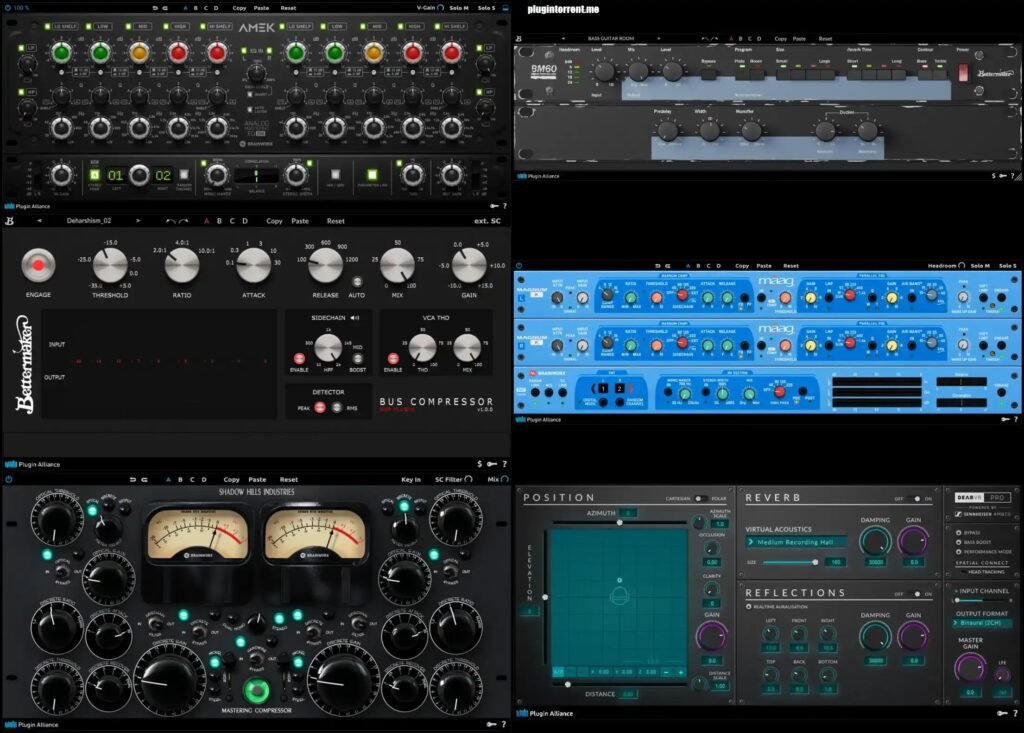The image size is (1024, 733).
Task: Click Copy in Bus Compressor toolbar
Action: [x=274, y=221]
